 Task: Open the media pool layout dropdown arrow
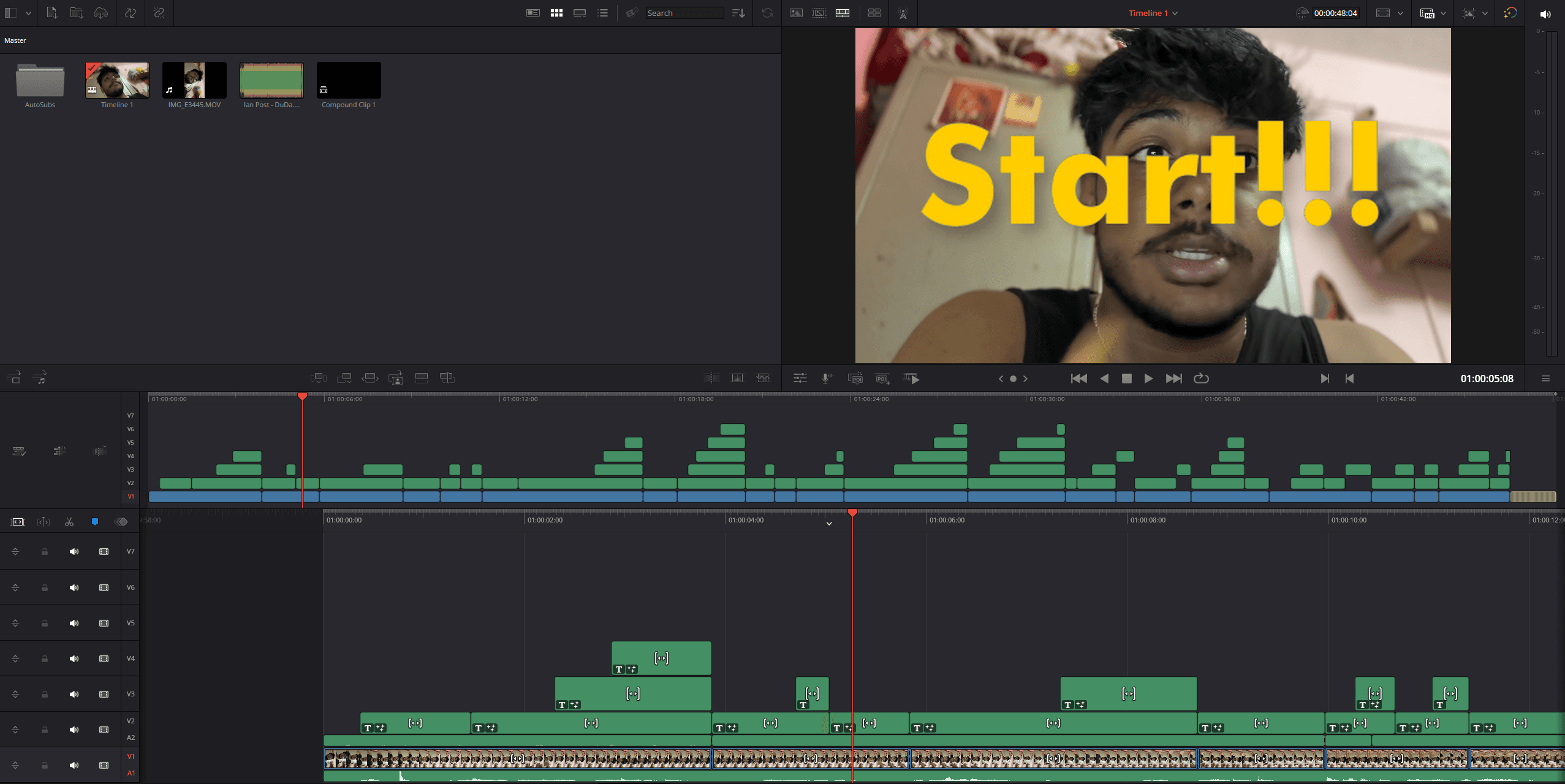tap(28, 13)
